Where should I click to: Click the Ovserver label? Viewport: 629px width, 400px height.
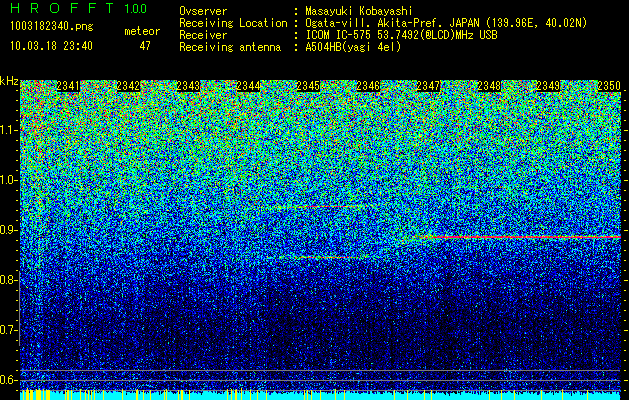pyautogui.click(x=203, y=11)
